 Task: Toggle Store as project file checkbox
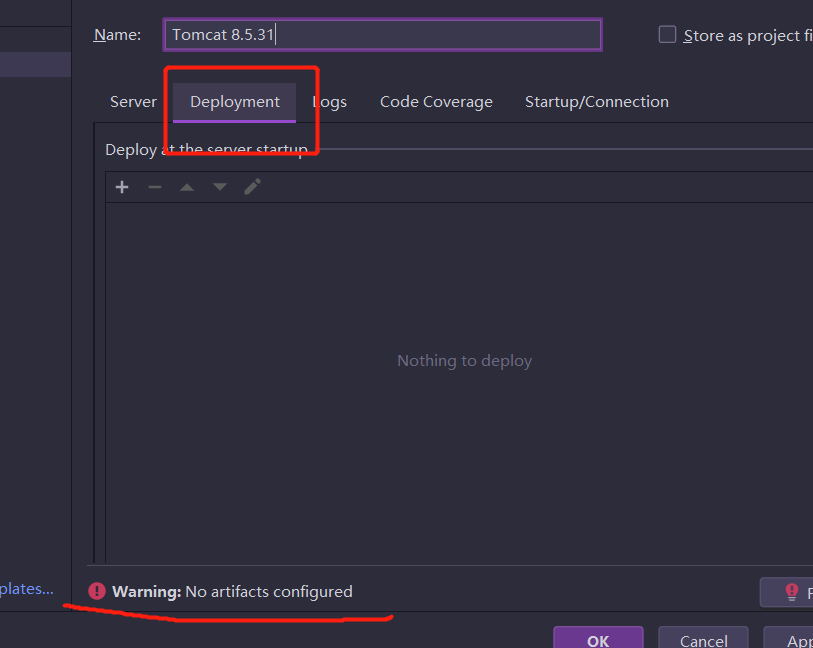(667, 35)
